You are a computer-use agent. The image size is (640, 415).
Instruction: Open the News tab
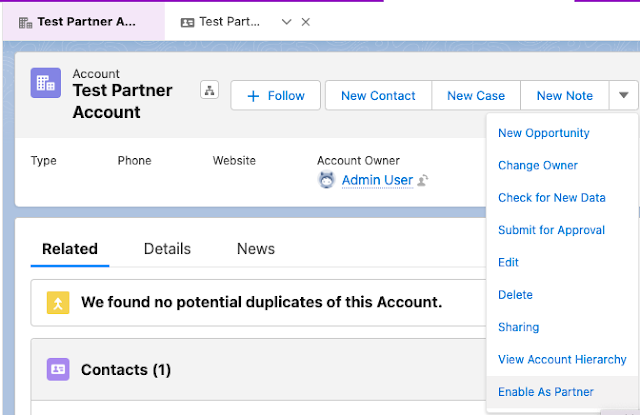point(256,249)
